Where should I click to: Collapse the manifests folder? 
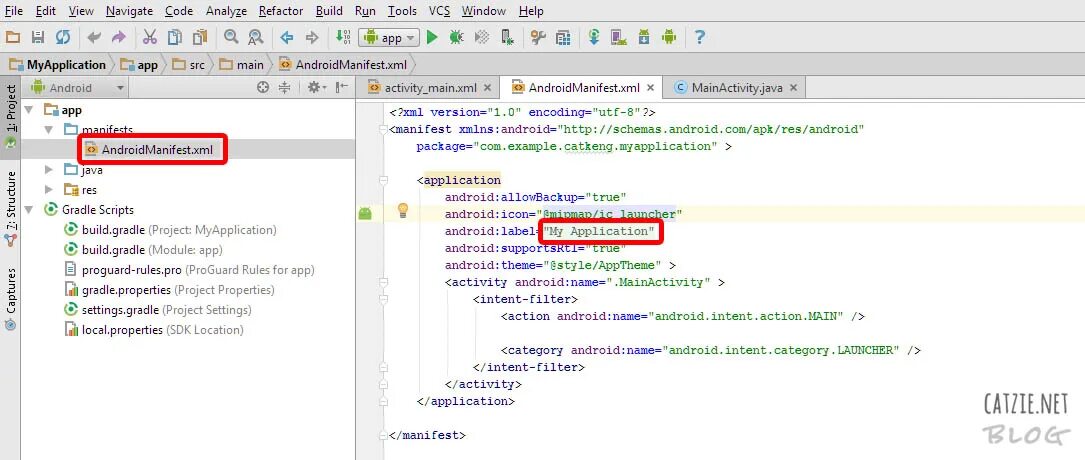[48, 129]
